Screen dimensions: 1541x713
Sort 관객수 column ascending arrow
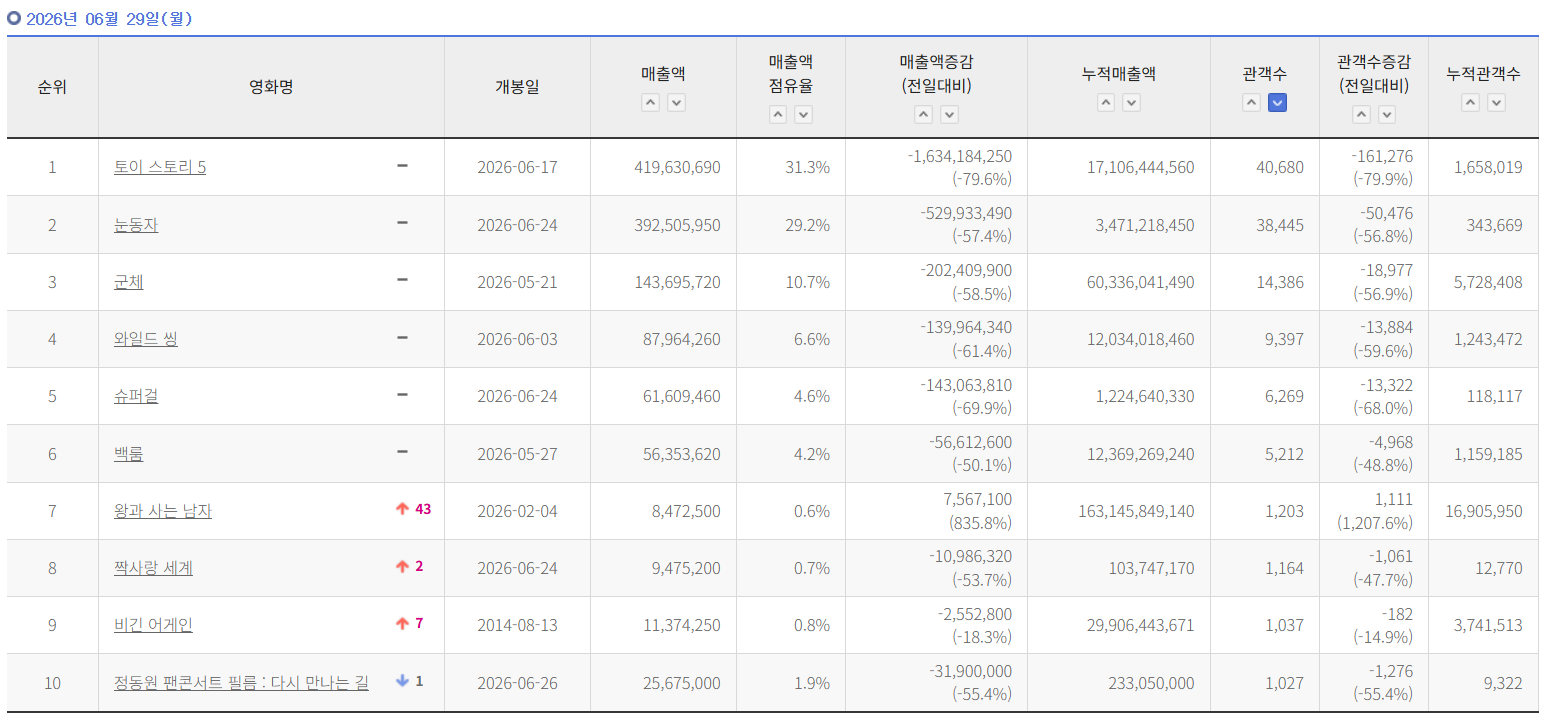click(1252, 102)
